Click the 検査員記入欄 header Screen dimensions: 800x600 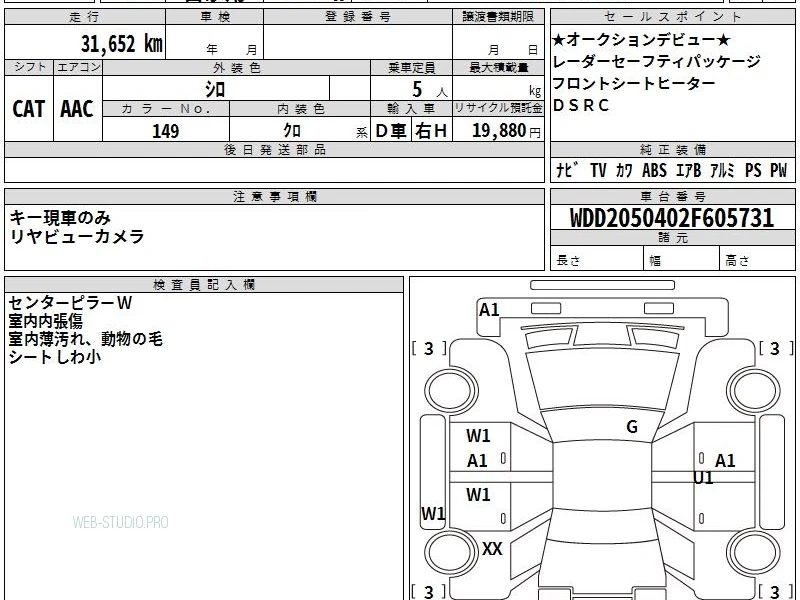click(204, 285)
